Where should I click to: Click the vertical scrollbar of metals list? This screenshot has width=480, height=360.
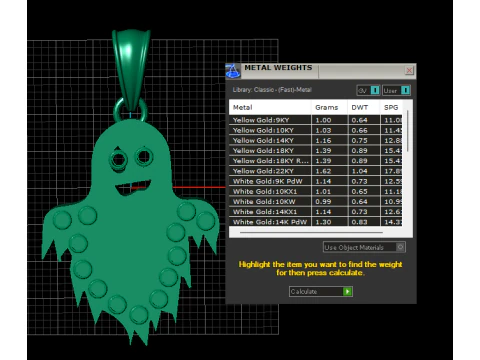408,131
